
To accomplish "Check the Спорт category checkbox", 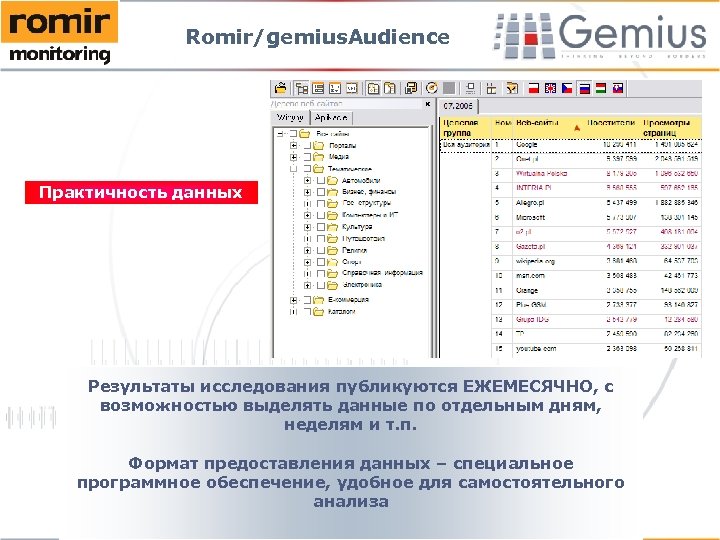I will pyautogui.click(x=321, y=262).
